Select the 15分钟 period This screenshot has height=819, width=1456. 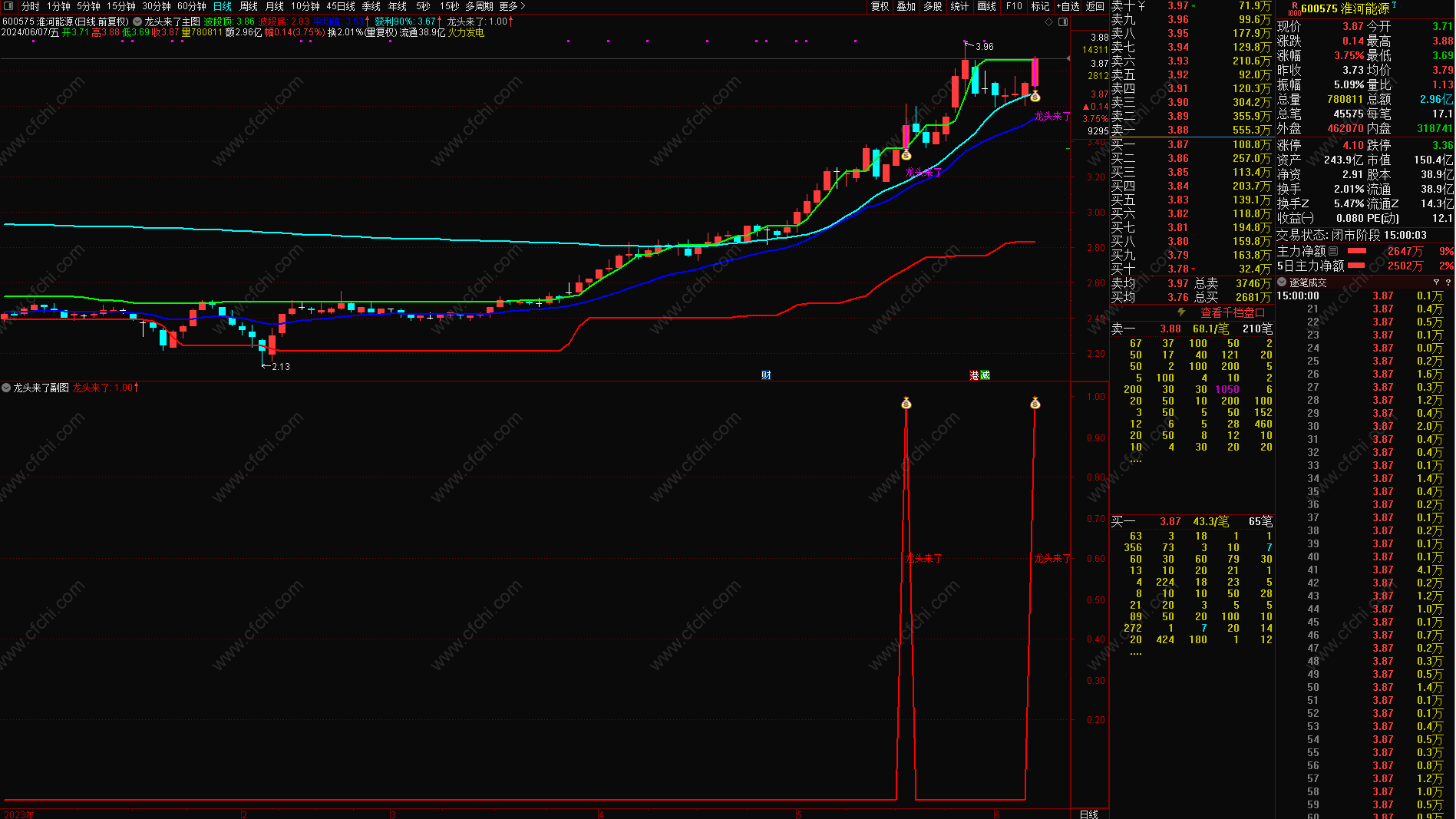(x=121, y=6)
